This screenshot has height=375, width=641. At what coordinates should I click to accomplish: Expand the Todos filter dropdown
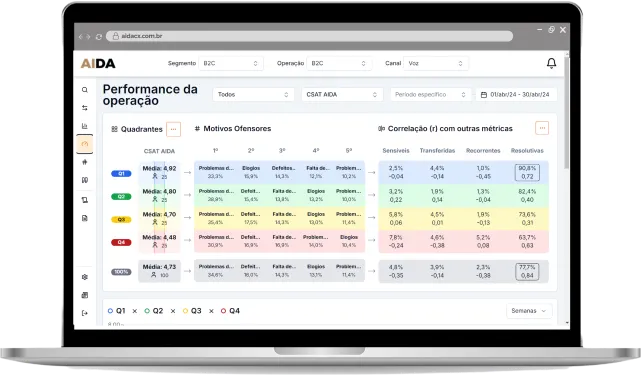pyautogui.click(x=253, y=94)
